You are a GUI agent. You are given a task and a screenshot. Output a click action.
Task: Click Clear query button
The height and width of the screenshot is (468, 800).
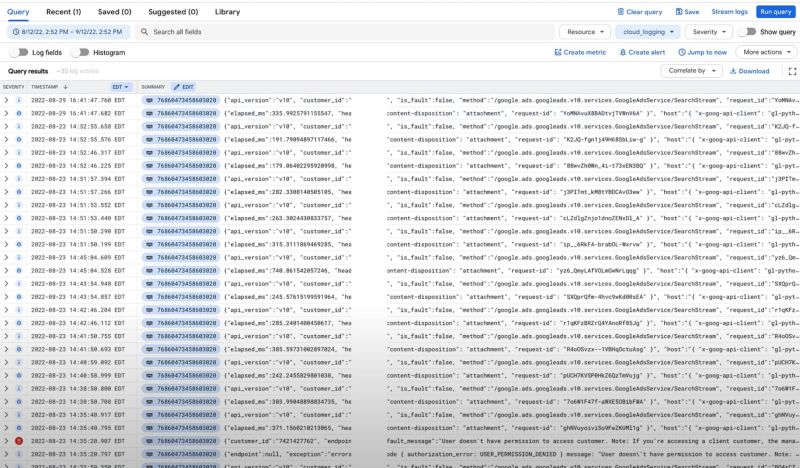click(639, 12)
